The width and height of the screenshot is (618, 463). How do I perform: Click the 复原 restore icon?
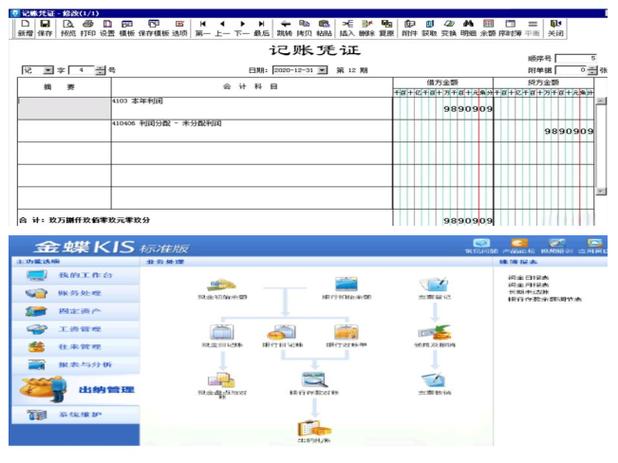pyautogui.click(x=387, y=28)
